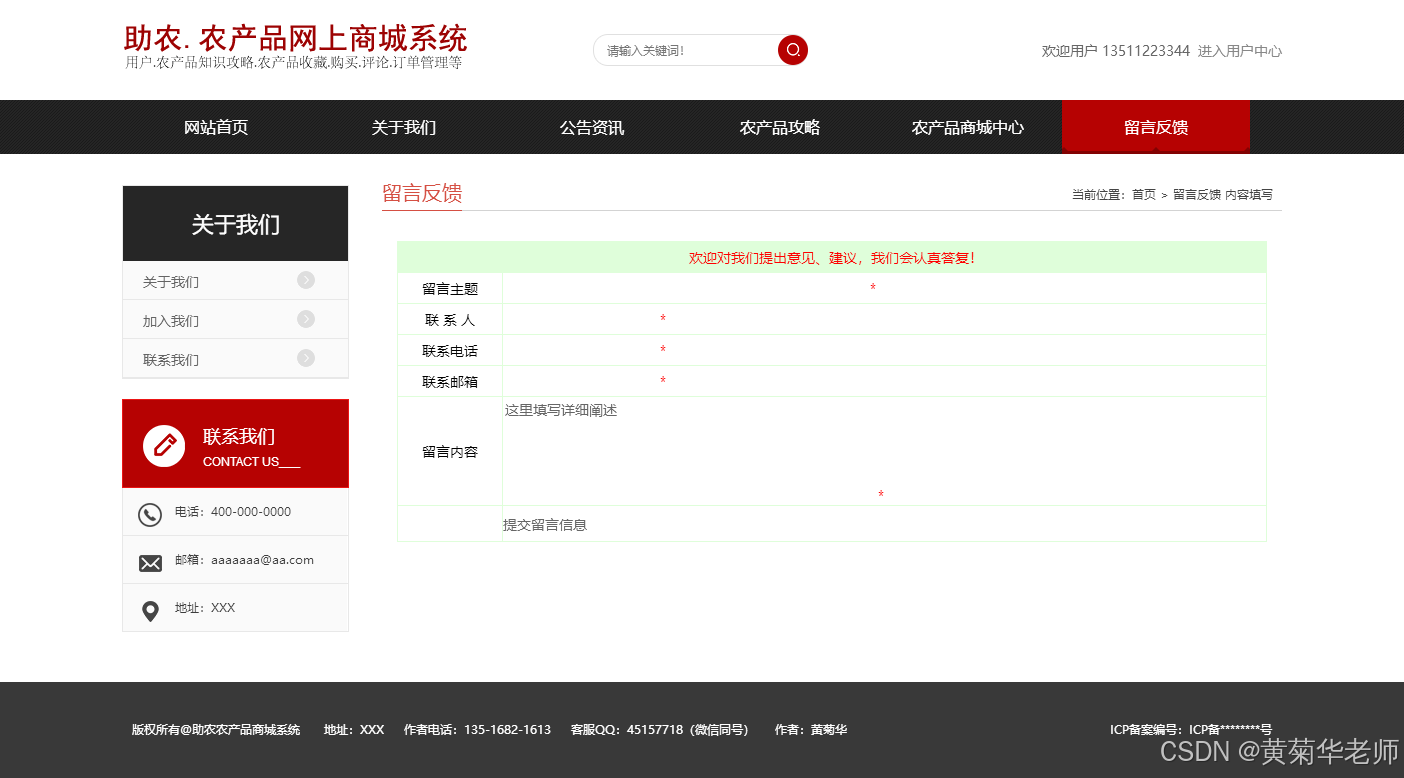Viewport: 1404px width, 778px height.
Task: Click the 联系邮箱 input field
Action: [x=580, y=382]
